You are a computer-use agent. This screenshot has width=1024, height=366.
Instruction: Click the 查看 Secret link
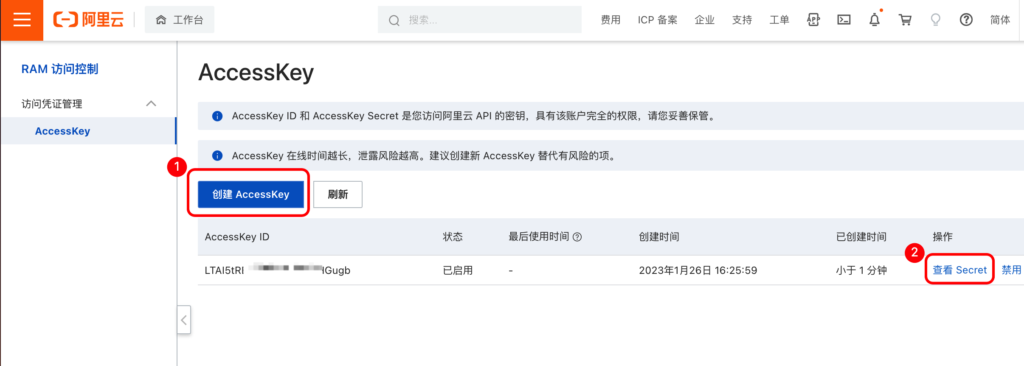coord(959,269)
